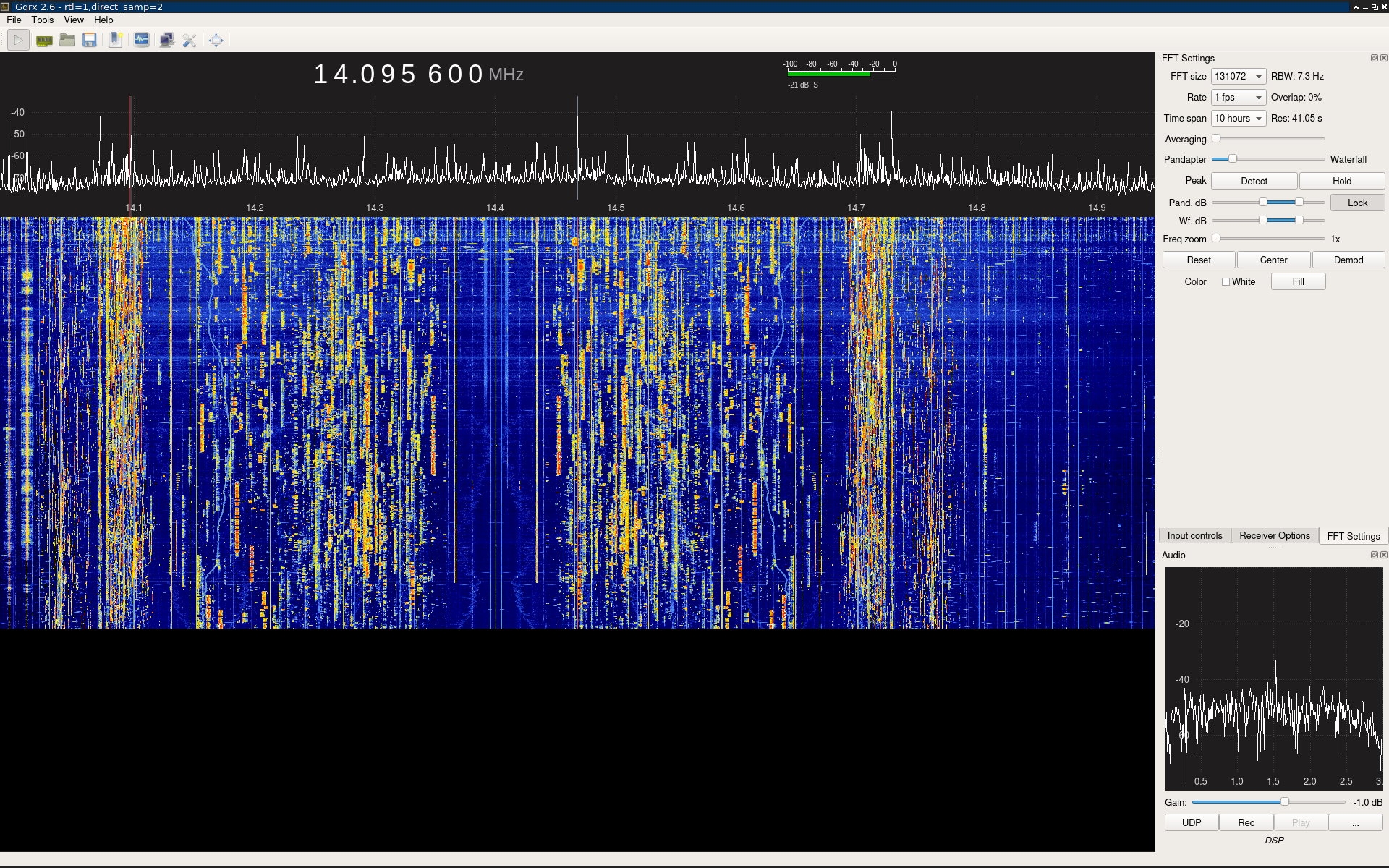Click the signal strength dBFS meter

click(840, 73)
